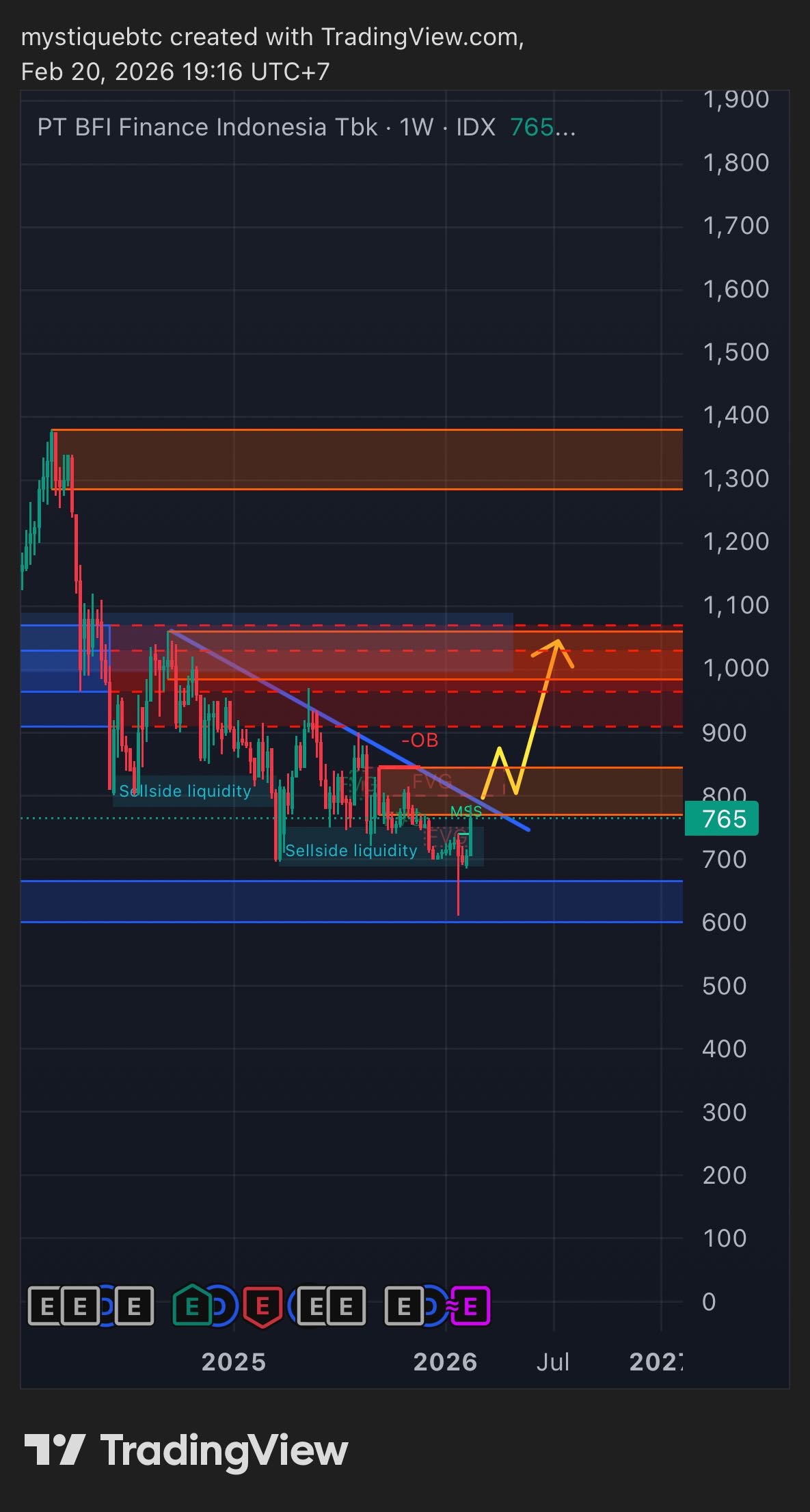Select the blue descending trendline

click(349, 730)
